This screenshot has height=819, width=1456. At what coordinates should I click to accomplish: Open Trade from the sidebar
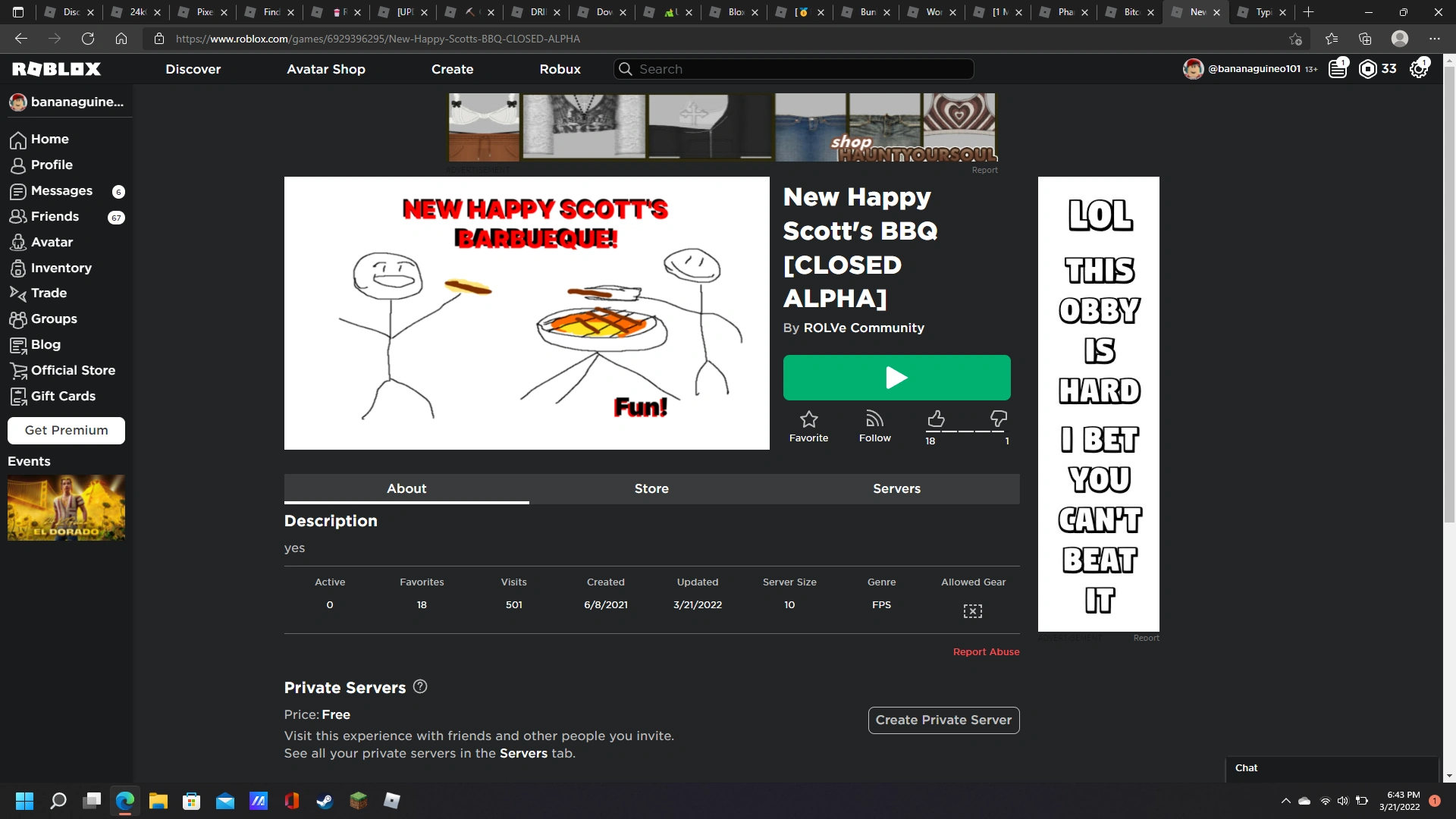coord(49,293)
